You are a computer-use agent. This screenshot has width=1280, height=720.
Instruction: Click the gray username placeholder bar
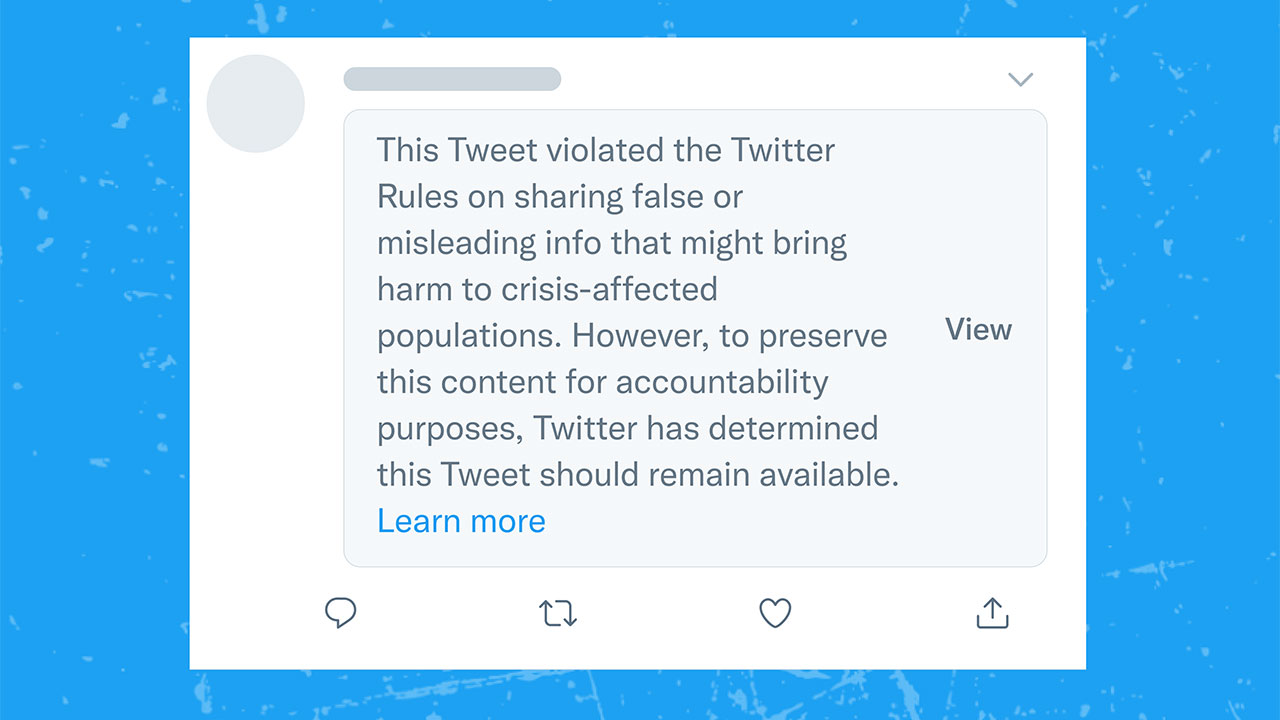[x=452, y=79]
